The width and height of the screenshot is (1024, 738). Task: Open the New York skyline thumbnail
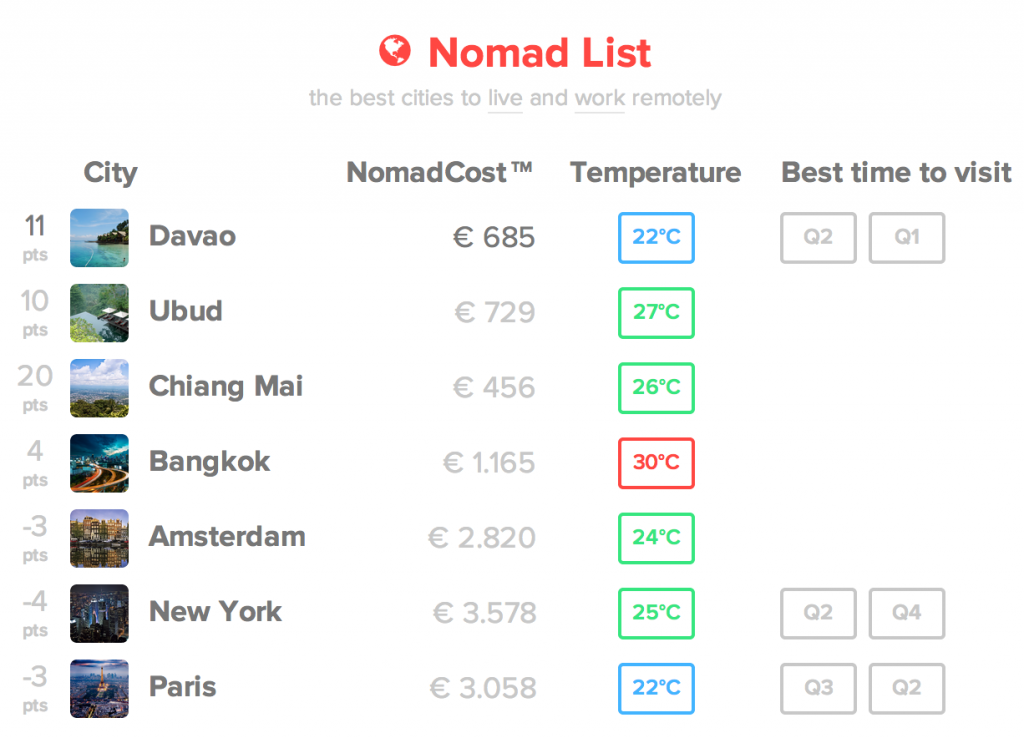coord(99,613)
